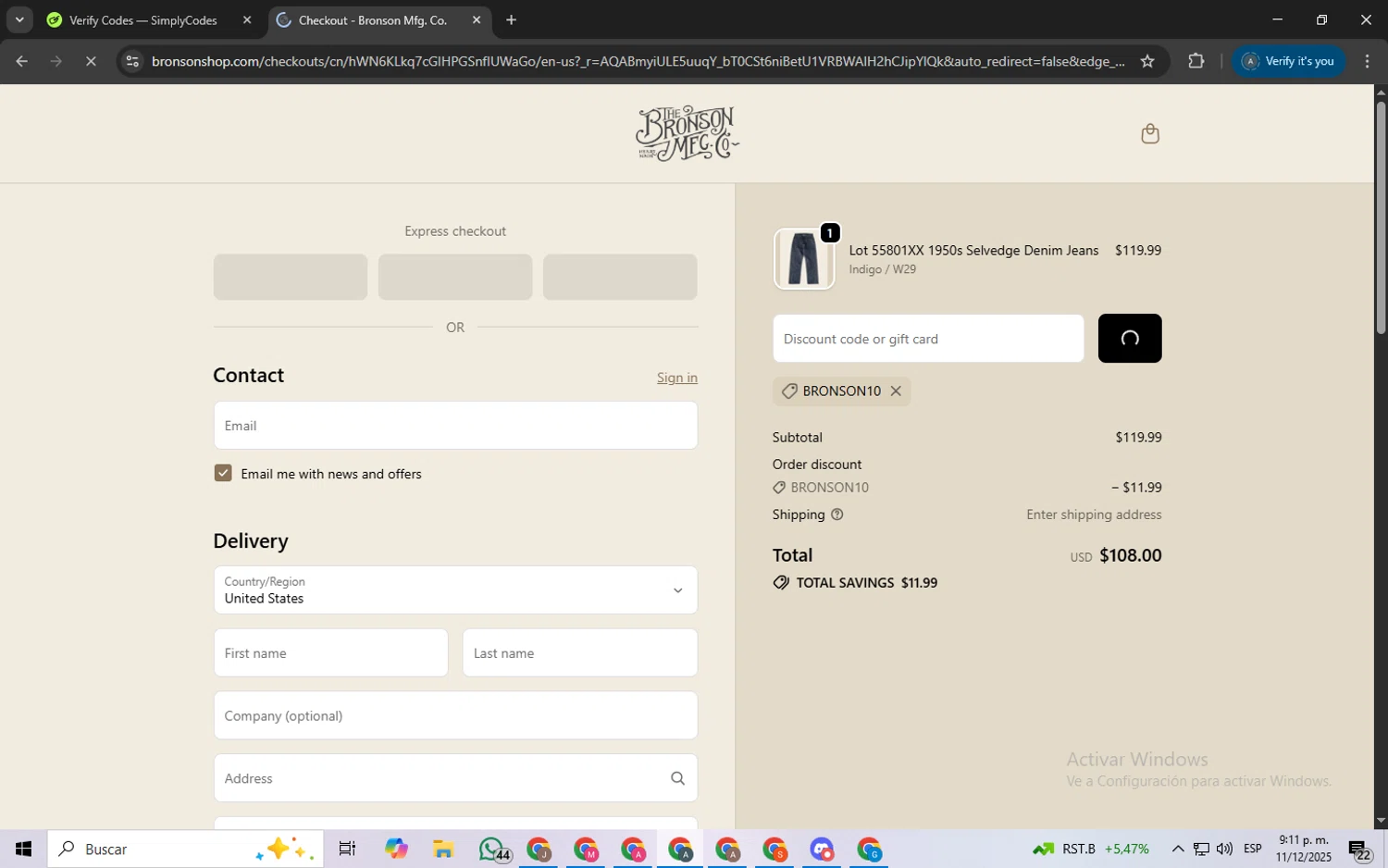Open Copilot from the taskbar
The width and height of the screenshot is (1388, 868).
(396, 849)
